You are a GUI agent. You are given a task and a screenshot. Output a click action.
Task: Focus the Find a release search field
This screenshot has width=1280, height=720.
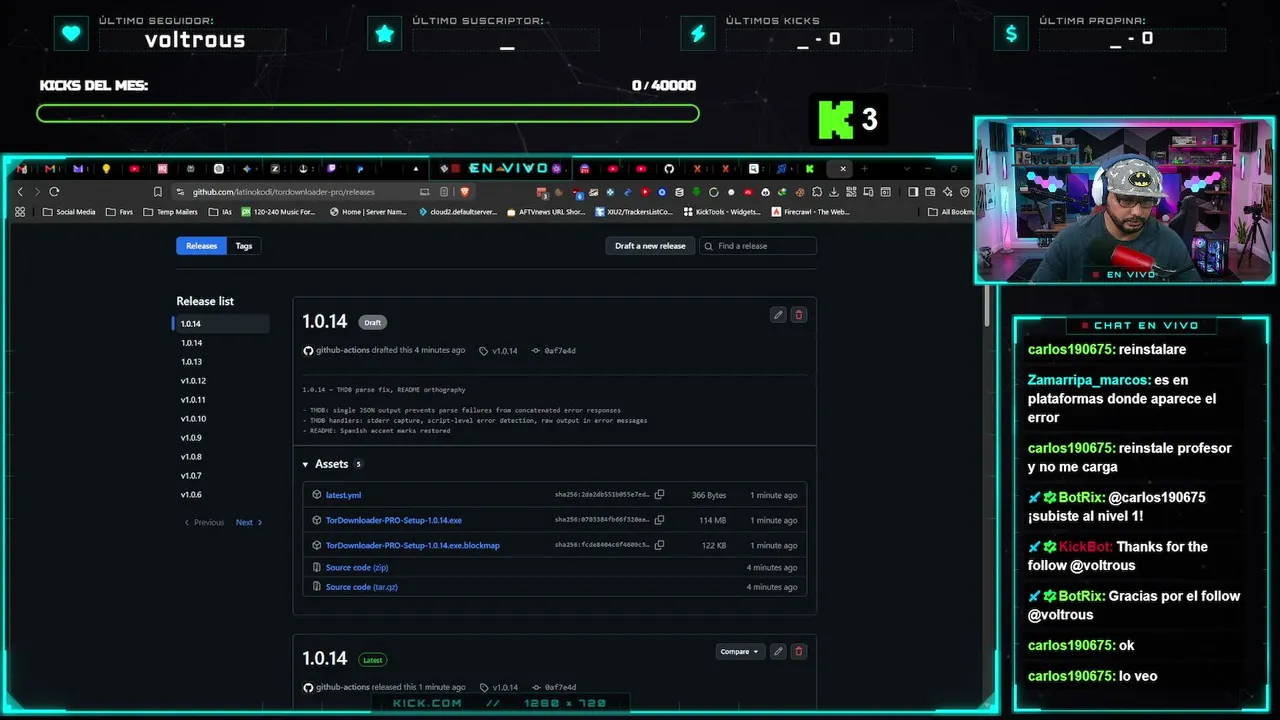tap(758, 246)
